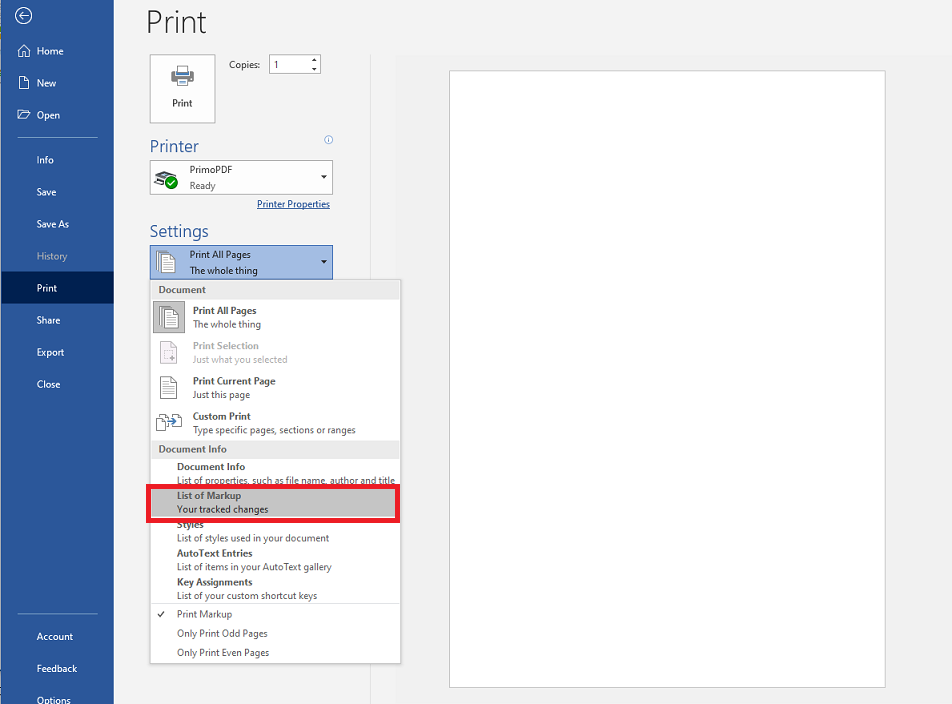The height and width of the screenshot is (704, 952).
Task: Choose AutoText Entries option
Action: [275, 560]
